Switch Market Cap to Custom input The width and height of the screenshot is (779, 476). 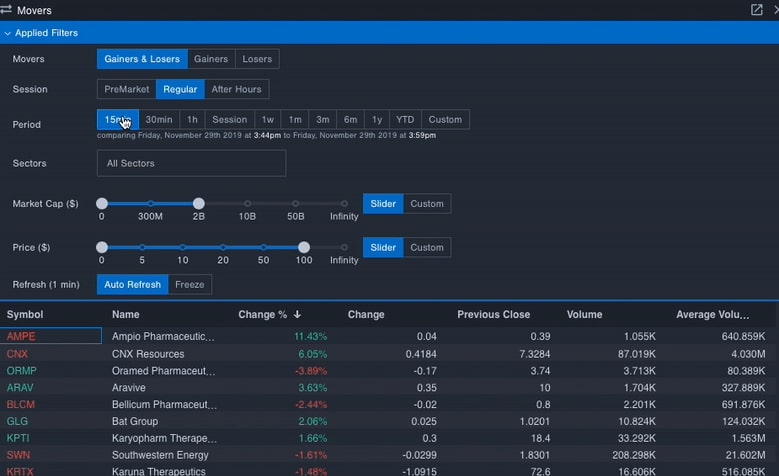[x=427, y=204]
